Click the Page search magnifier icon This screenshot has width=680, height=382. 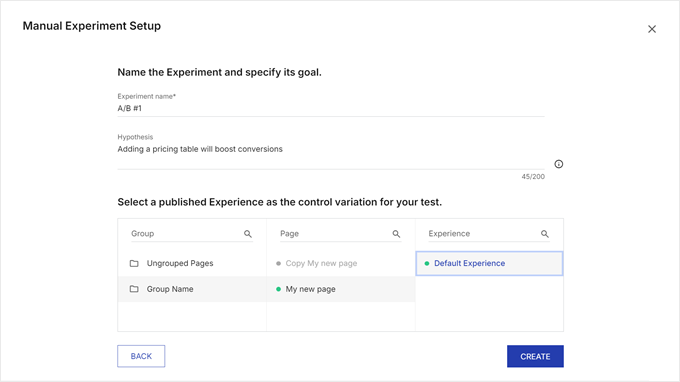coord(396,234)
